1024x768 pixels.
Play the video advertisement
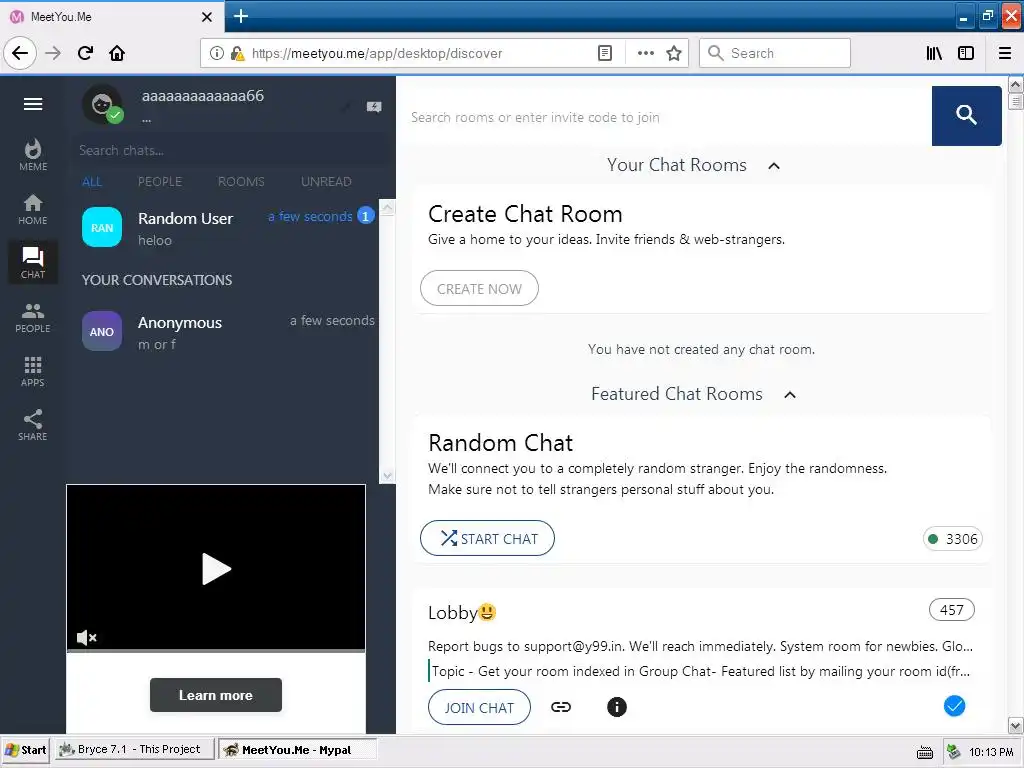pos(216,569)
